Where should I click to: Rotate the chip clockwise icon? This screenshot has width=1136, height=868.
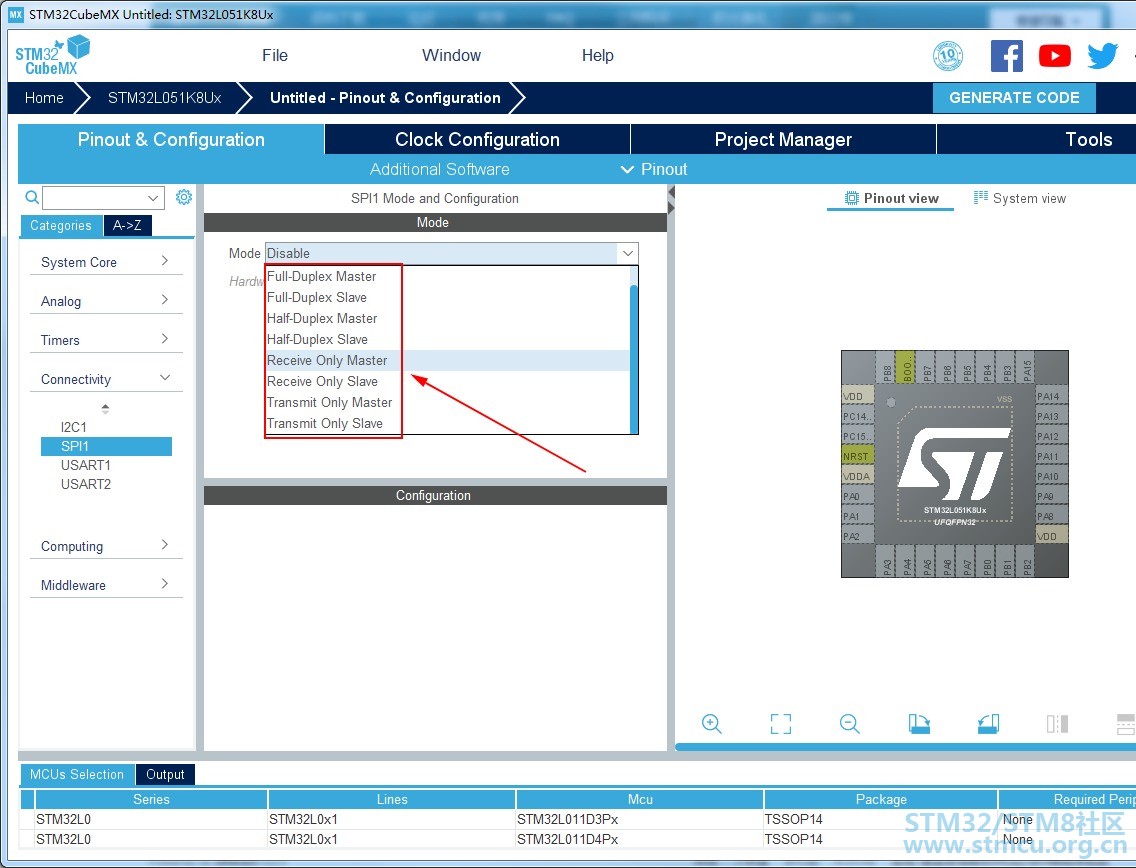[919, 723]
